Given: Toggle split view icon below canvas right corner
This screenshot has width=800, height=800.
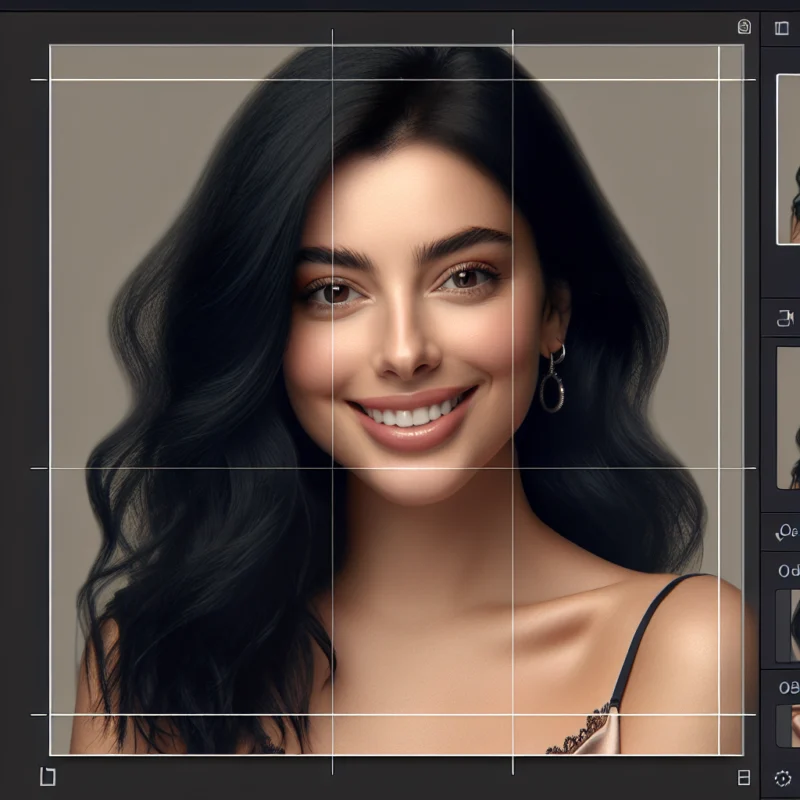Looking at the screenshot, I should (743, 777).
